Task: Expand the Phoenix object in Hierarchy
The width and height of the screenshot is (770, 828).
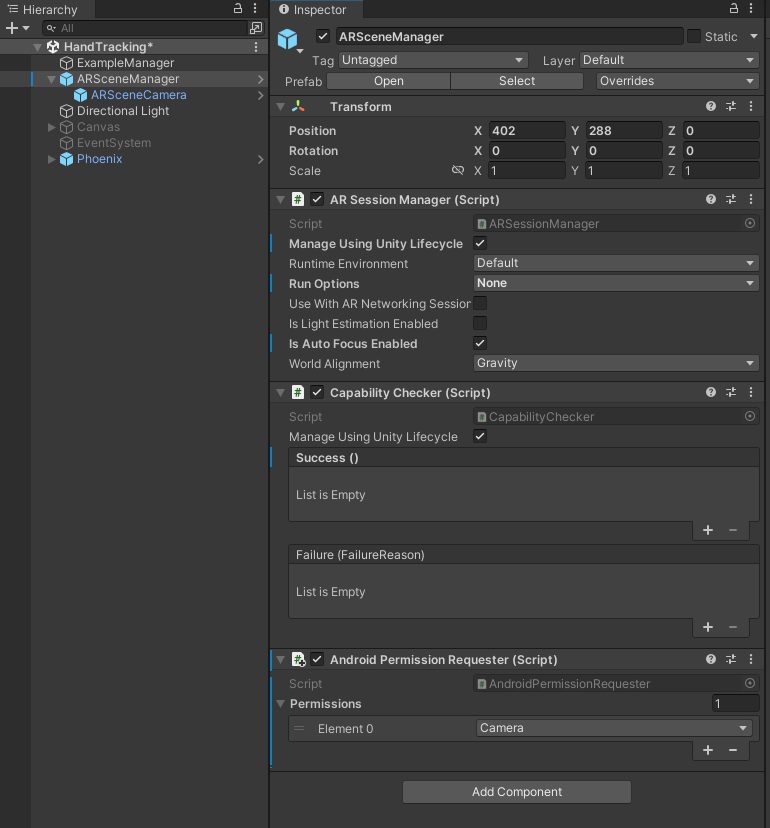Action: tap(51, 159)
